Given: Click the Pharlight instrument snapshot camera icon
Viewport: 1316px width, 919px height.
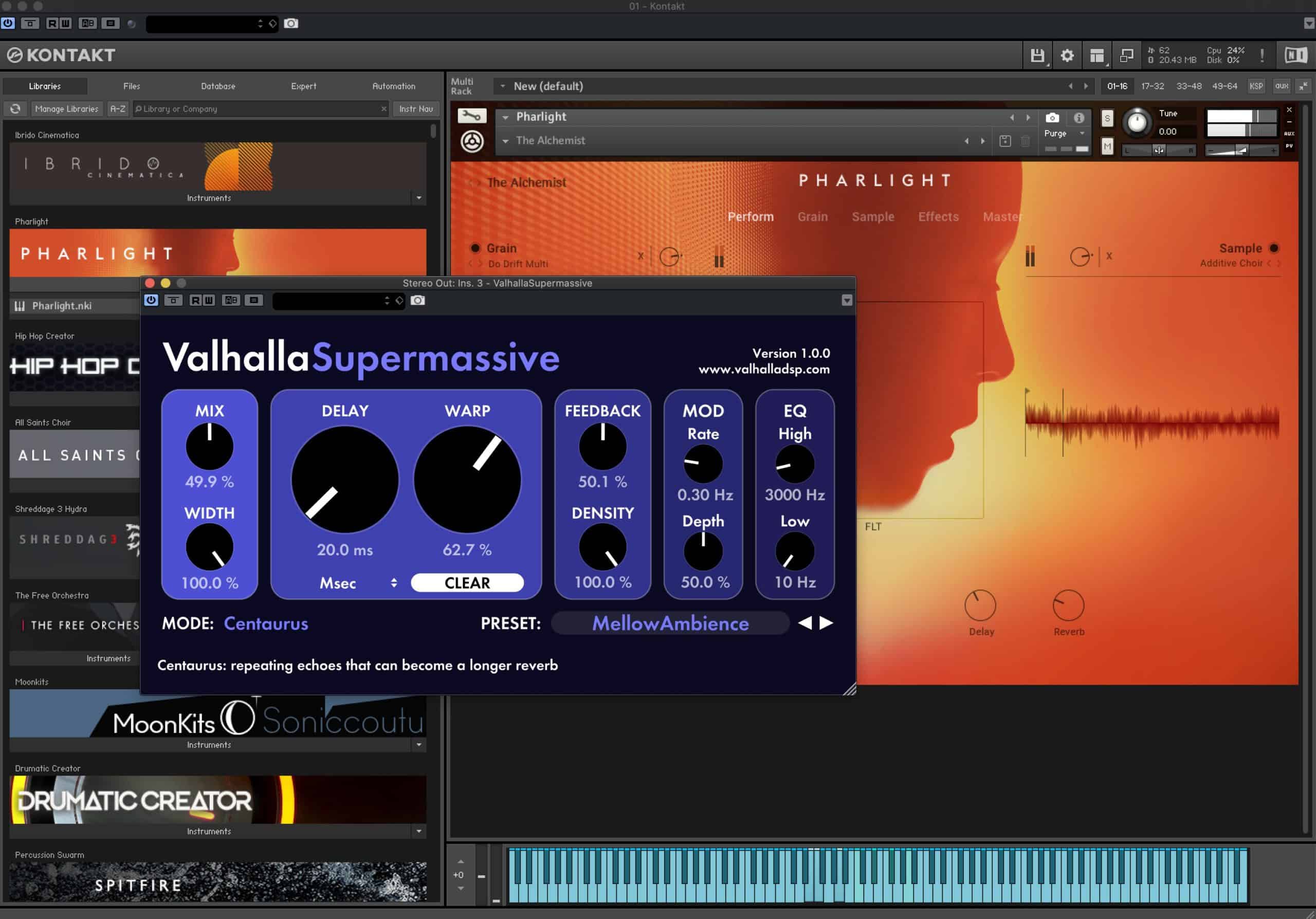Looking at the screenshot, I should (1052, 118).
